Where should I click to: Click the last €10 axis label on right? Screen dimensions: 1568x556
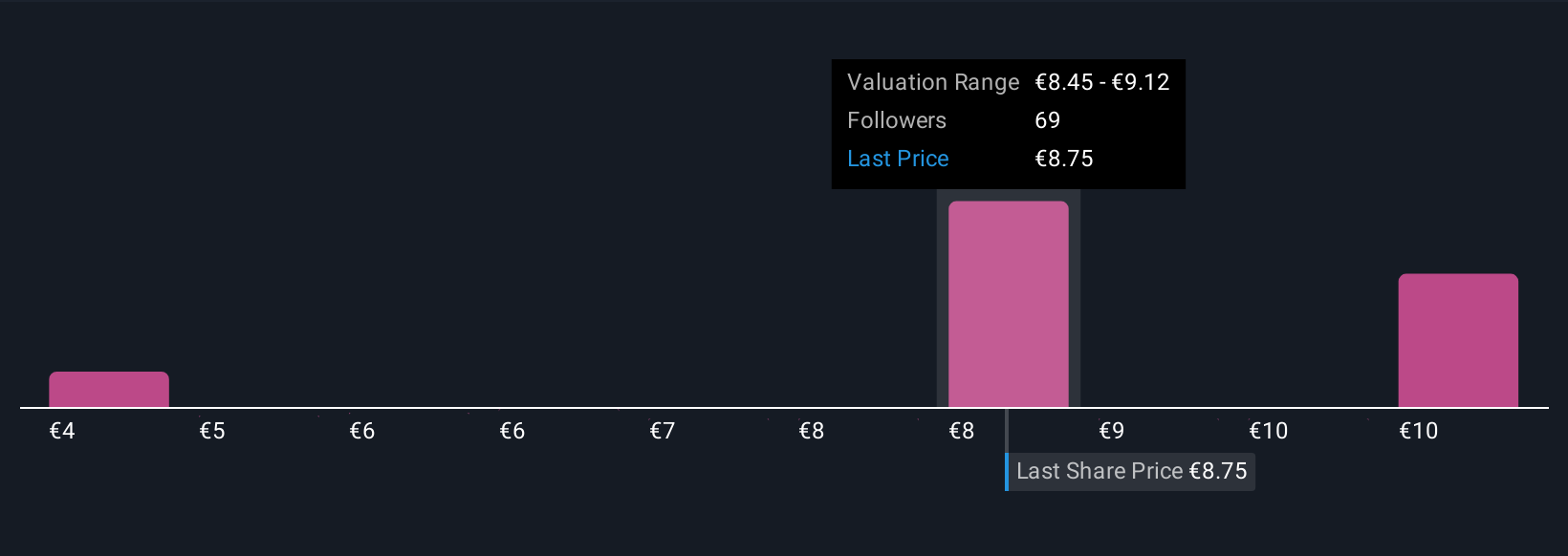coord(1419,431)
